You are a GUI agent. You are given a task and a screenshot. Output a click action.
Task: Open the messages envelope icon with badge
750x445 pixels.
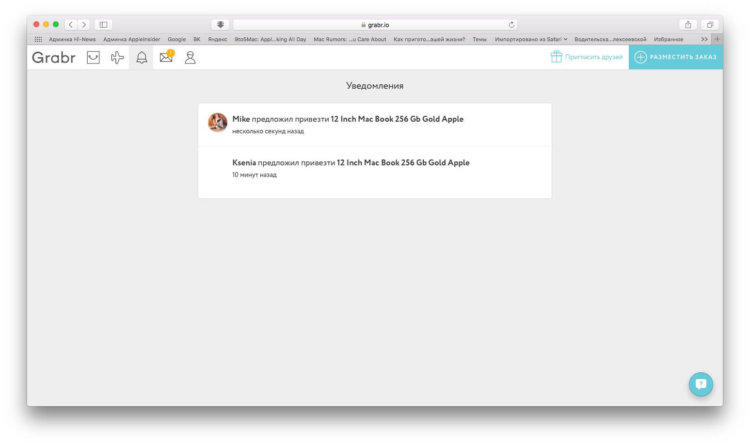[166, 57]
